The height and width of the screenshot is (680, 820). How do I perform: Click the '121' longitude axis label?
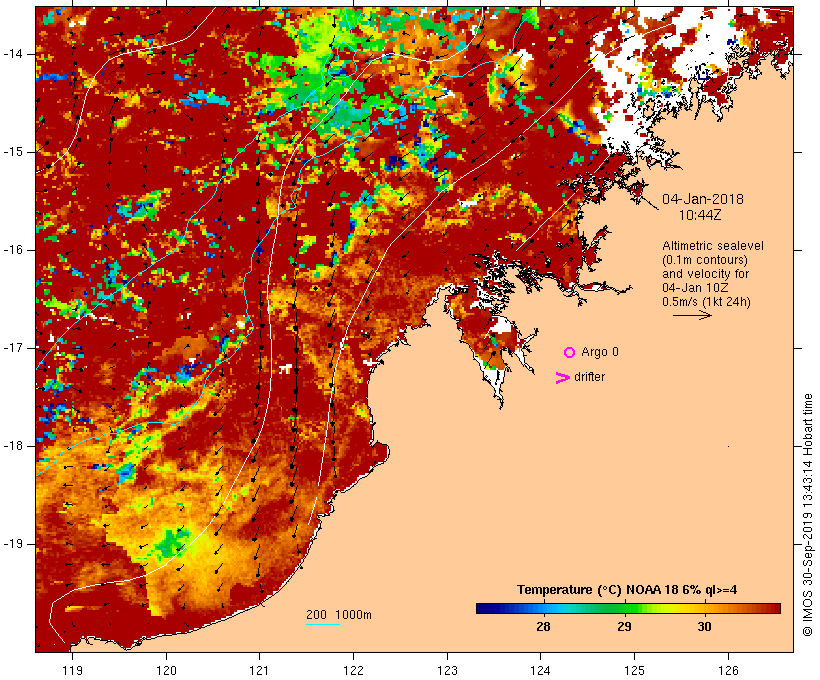260,671
